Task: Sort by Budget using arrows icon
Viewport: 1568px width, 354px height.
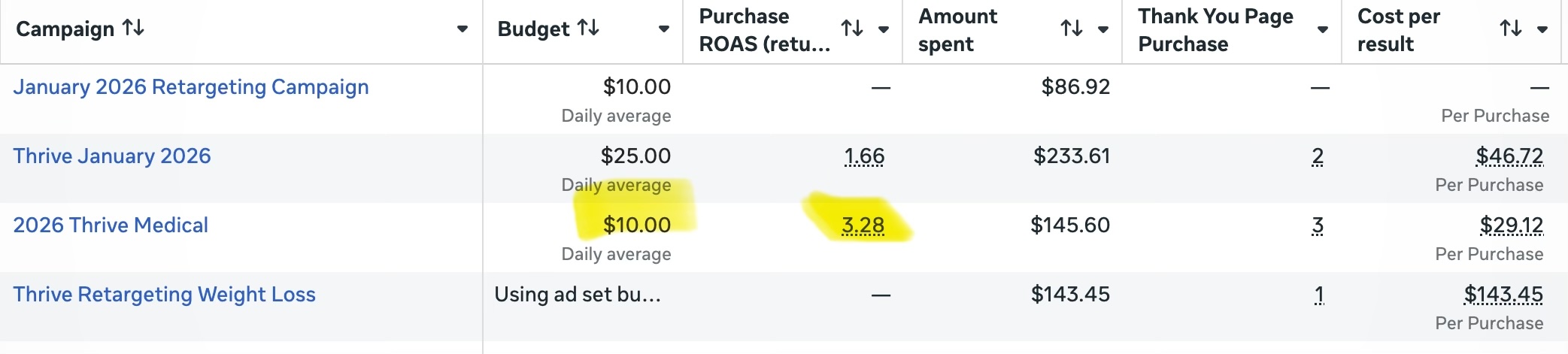Action: [x=588, y=29]
